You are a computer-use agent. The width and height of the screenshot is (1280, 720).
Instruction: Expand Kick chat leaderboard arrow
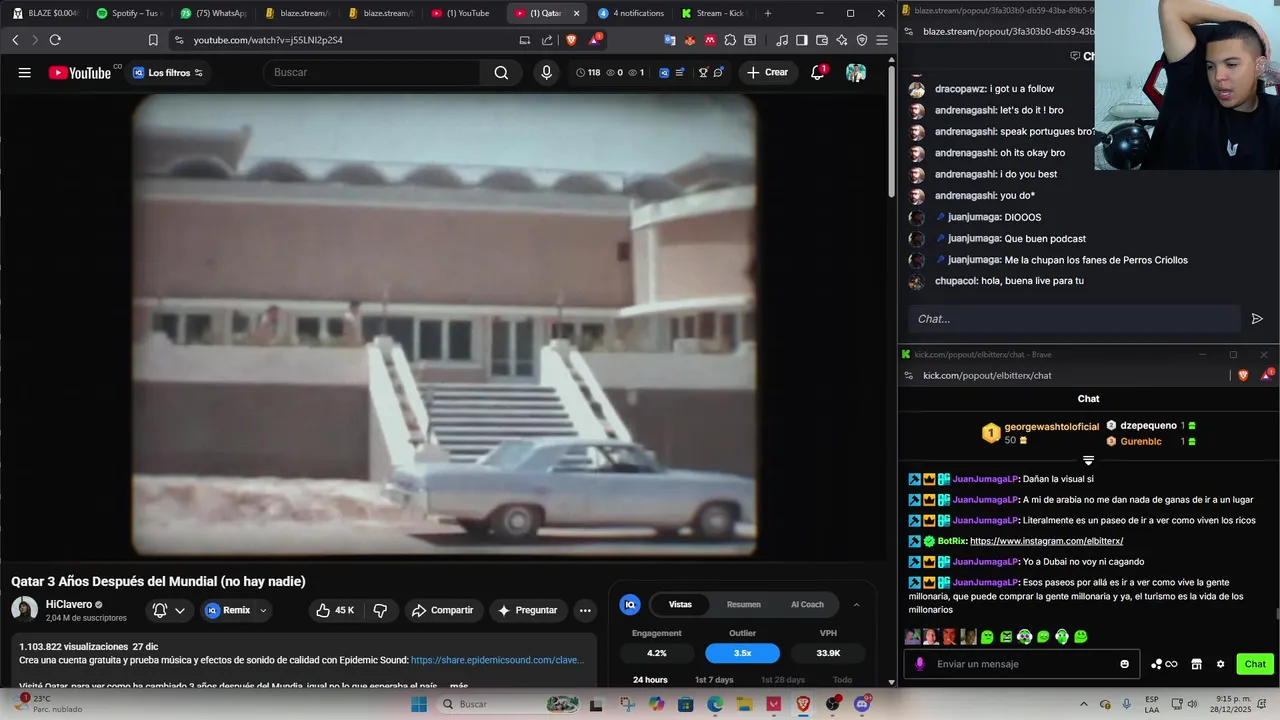(x=1088, y=461)
